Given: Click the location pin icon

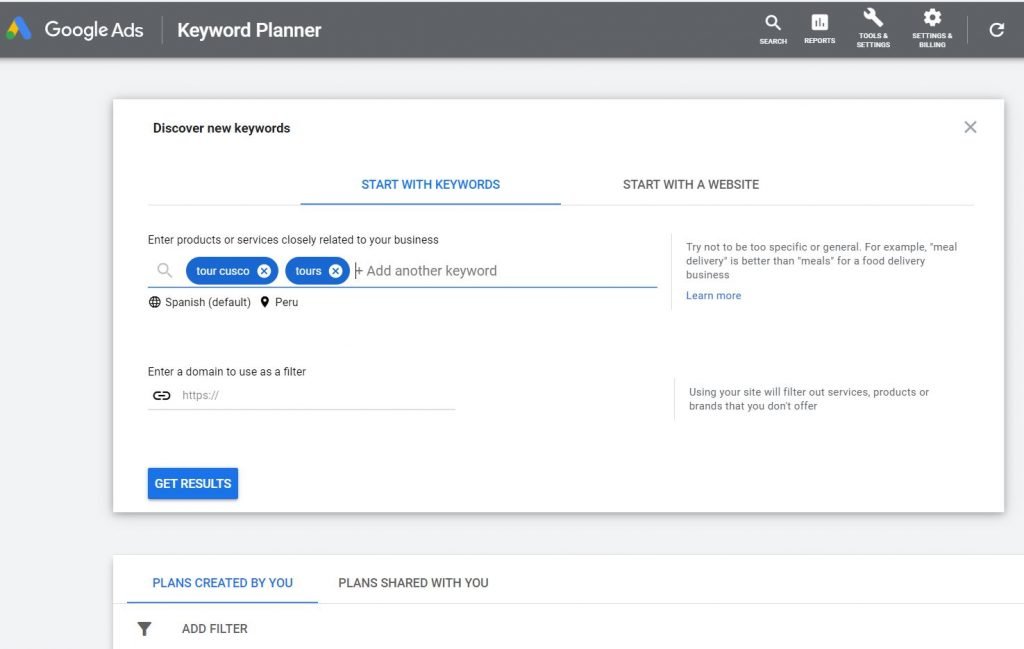Looking at the screenshot, I should 264,302.
